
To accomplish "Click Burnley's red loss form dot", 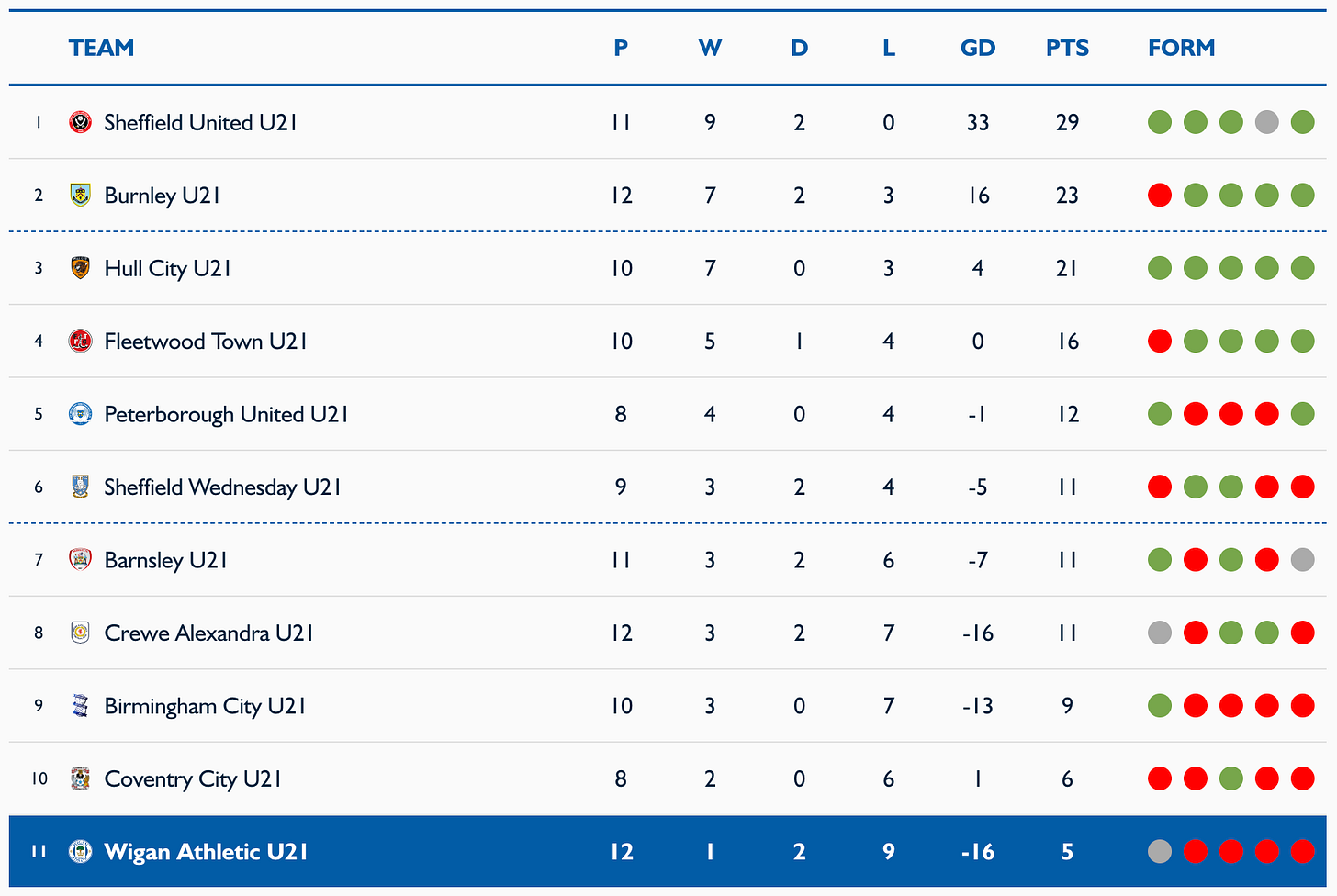I will click(x=1160, y=195).
